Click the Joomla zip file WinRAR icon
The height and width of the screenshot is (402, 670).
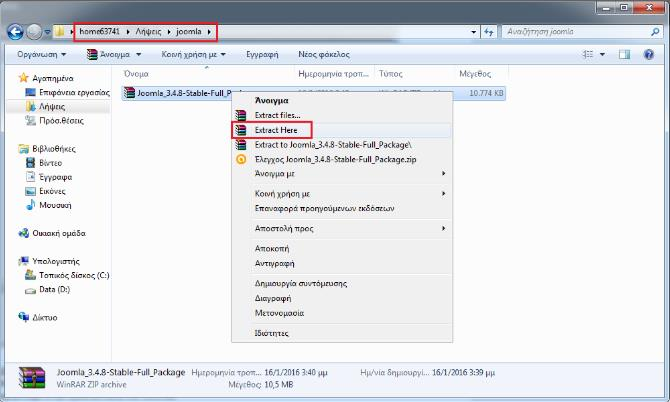[129, 93]
